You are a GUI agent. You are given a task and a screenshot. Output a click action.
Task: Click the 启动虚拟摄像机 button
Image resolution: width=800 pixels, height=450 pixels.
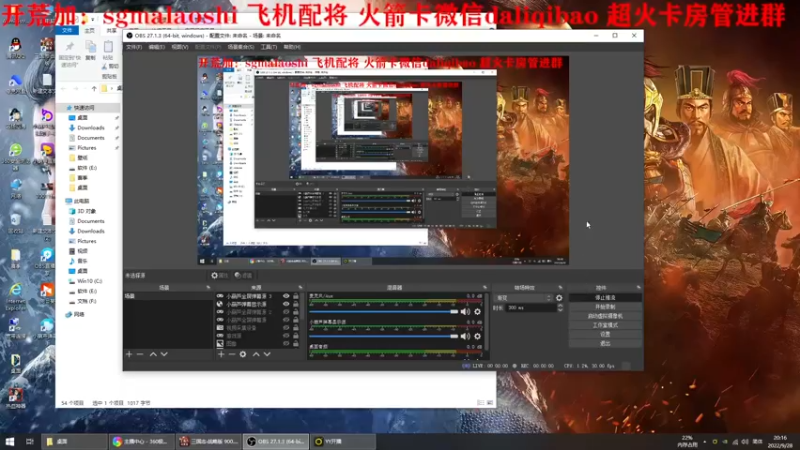coord(605,316)
